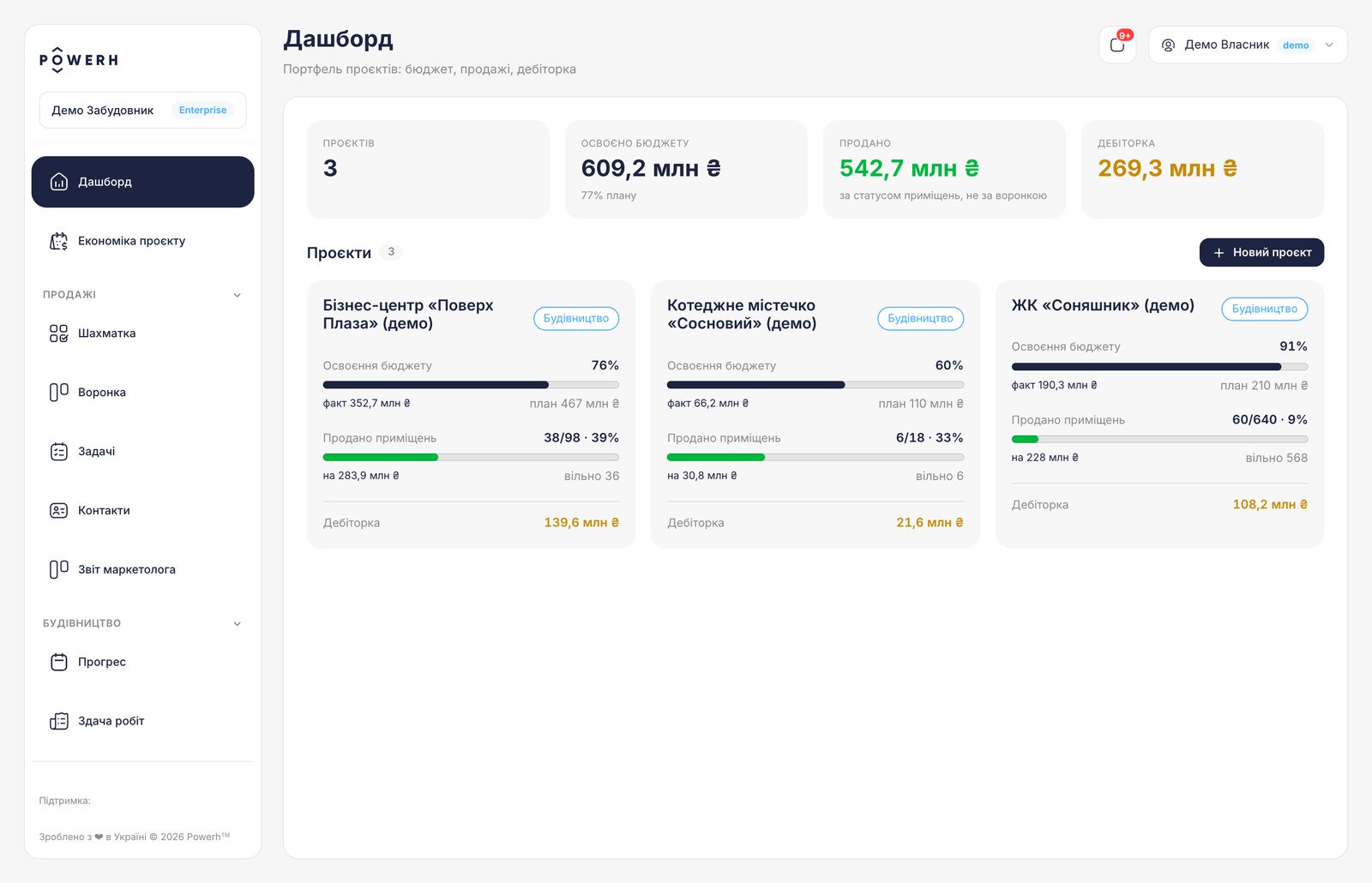Click Поверх Плаза sold premises bar
This screenshot has width=1372, height=883.
(471, 457)
